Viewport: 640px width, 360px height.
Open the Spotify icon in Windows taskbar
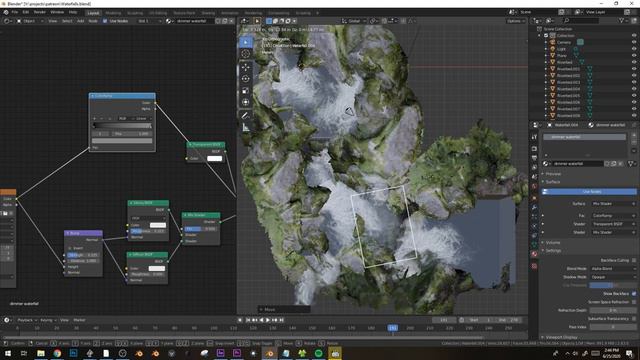pos(318,353)
